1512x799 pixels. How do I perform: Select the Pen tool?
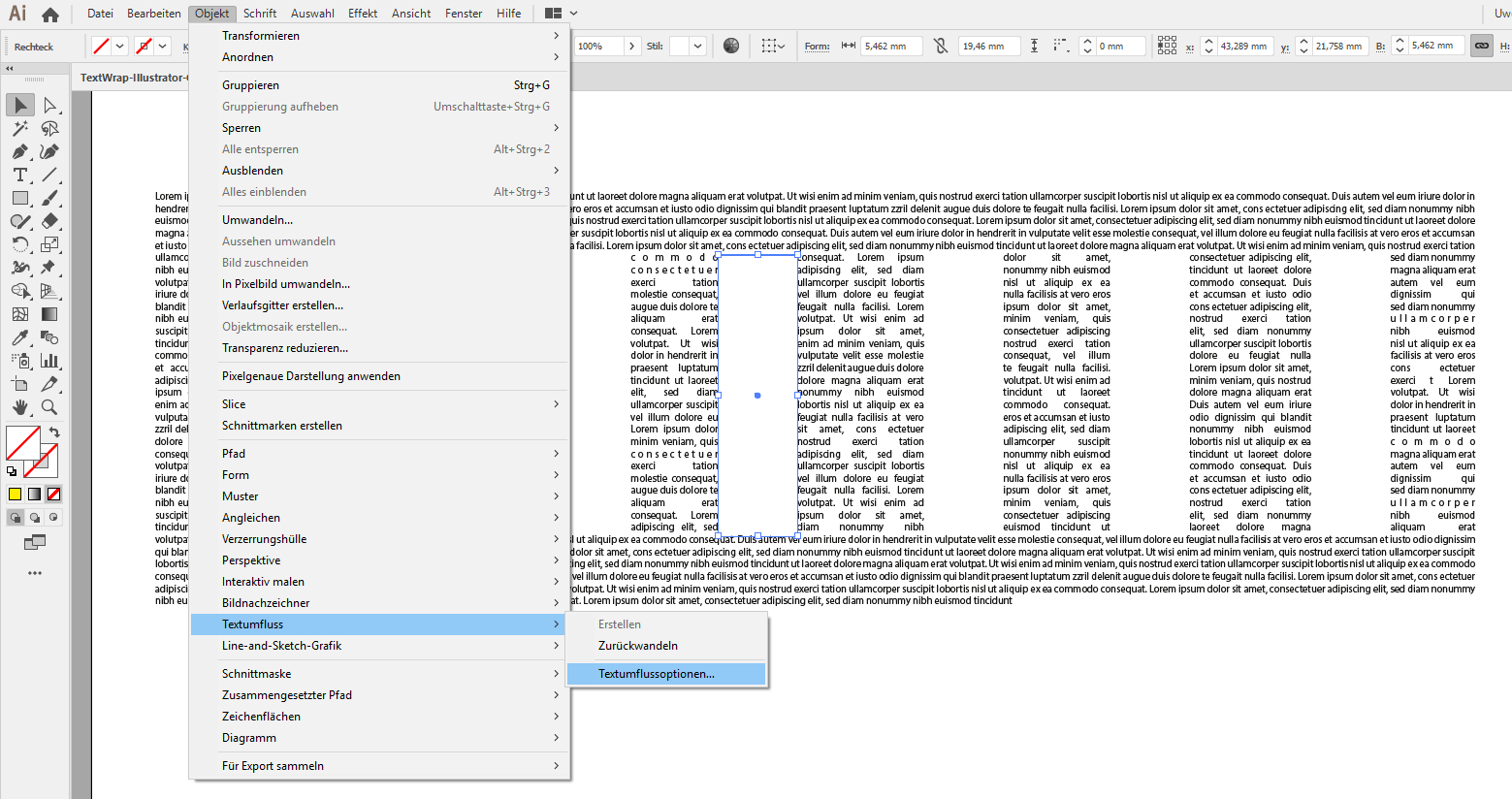pos(20,152)
